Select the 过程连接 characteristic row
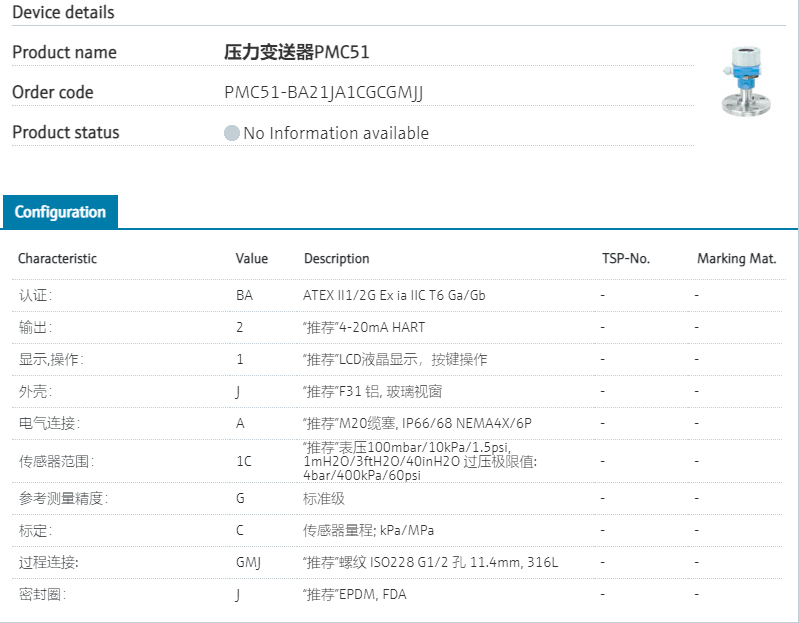This screenshot has height=623, width=799. [x=48, y=562]
